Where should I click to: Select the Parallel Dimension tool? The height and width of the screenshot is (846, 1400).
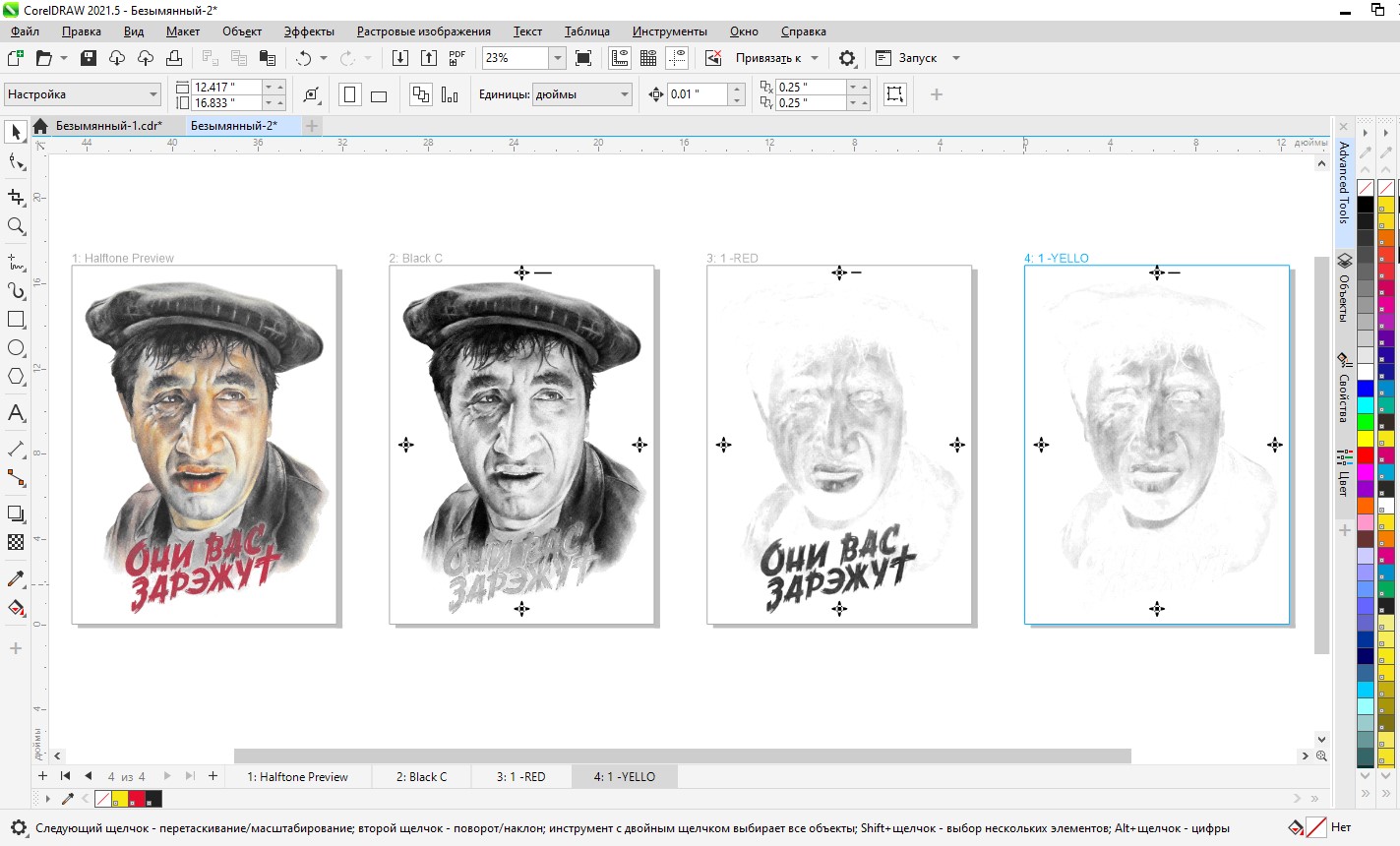point(16,450)
